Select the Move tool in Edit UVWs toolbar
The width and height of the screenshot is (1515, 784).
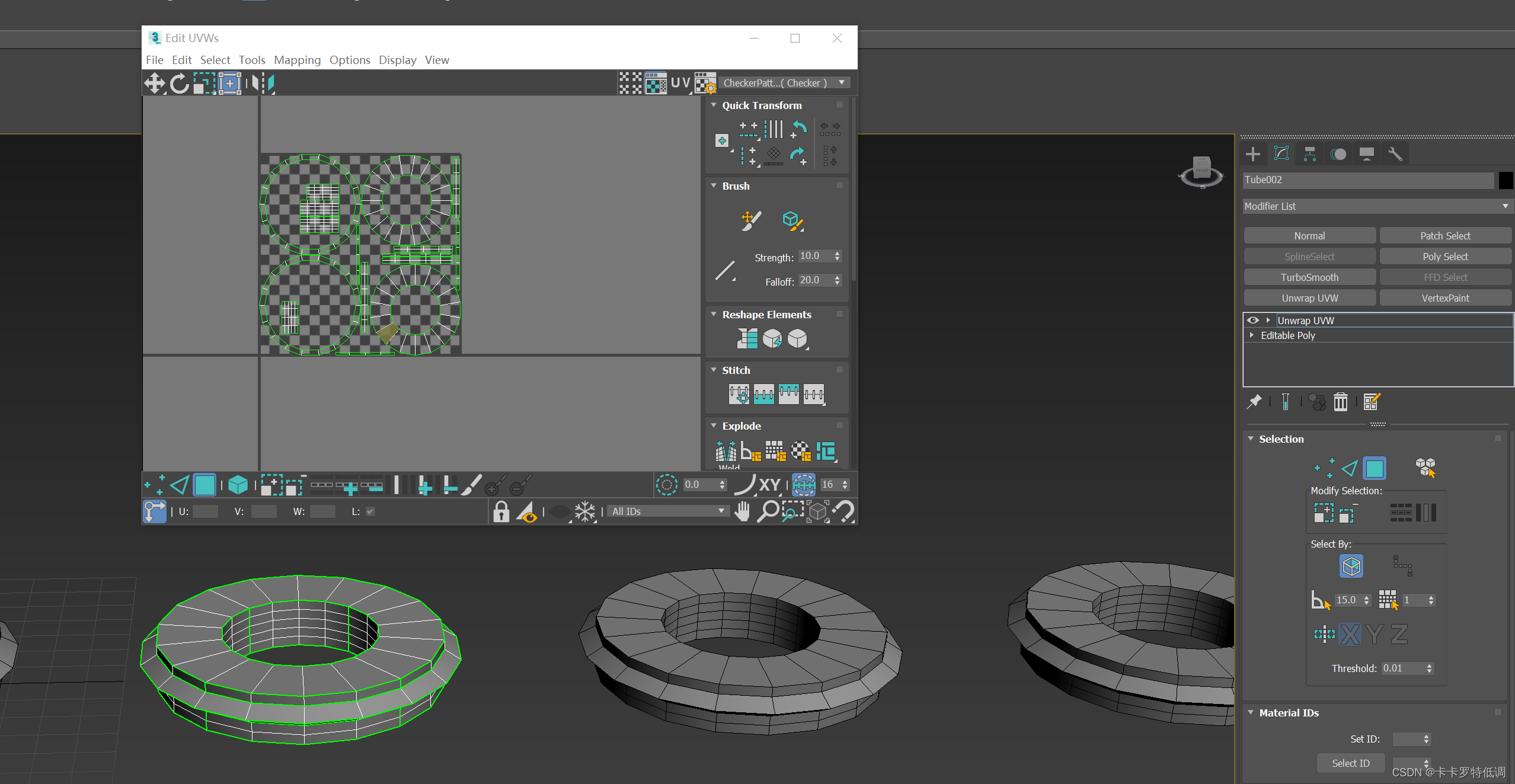155,84
